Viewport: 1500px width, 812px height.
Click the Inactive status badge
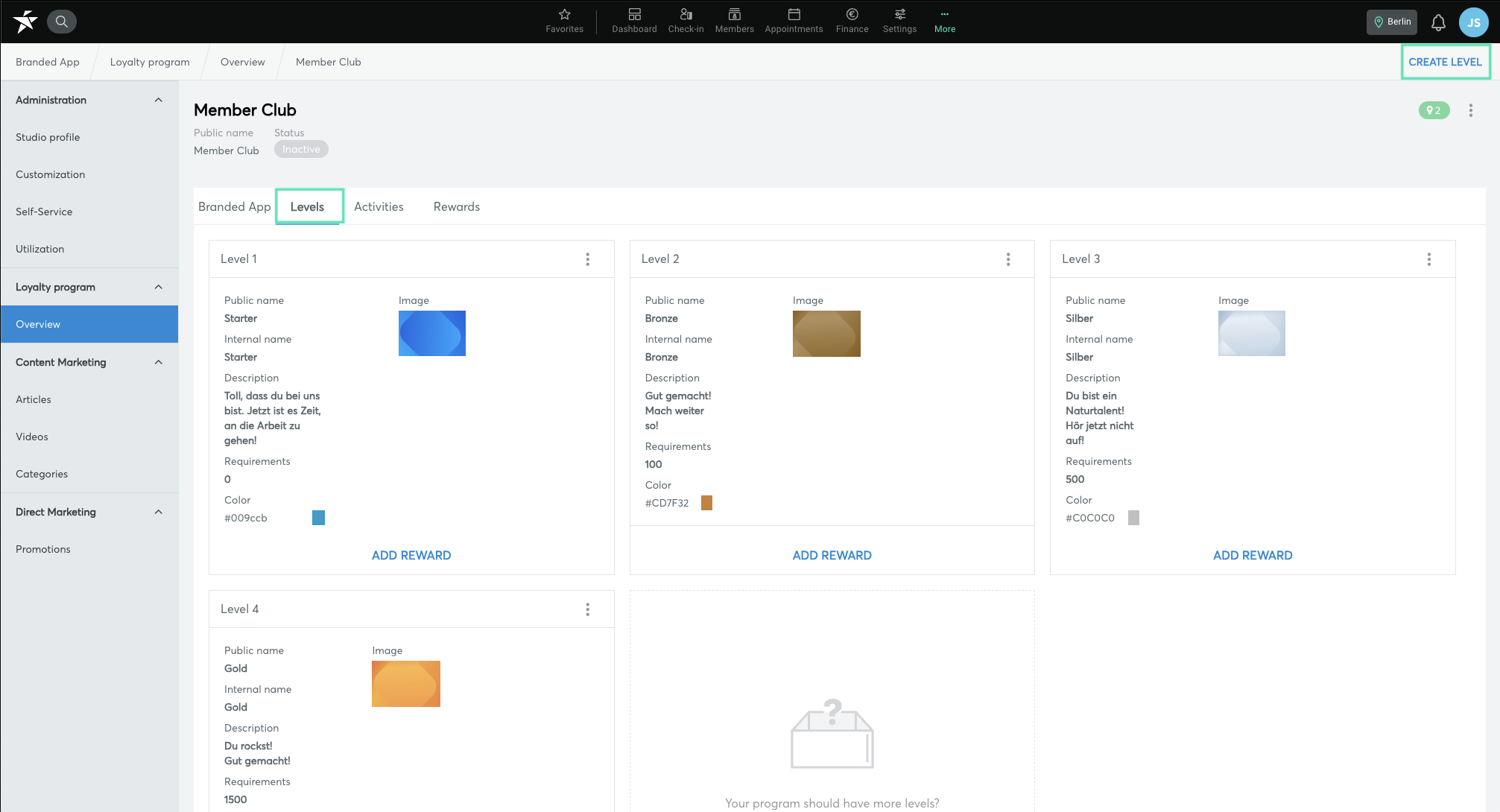[x=301, y=149]
